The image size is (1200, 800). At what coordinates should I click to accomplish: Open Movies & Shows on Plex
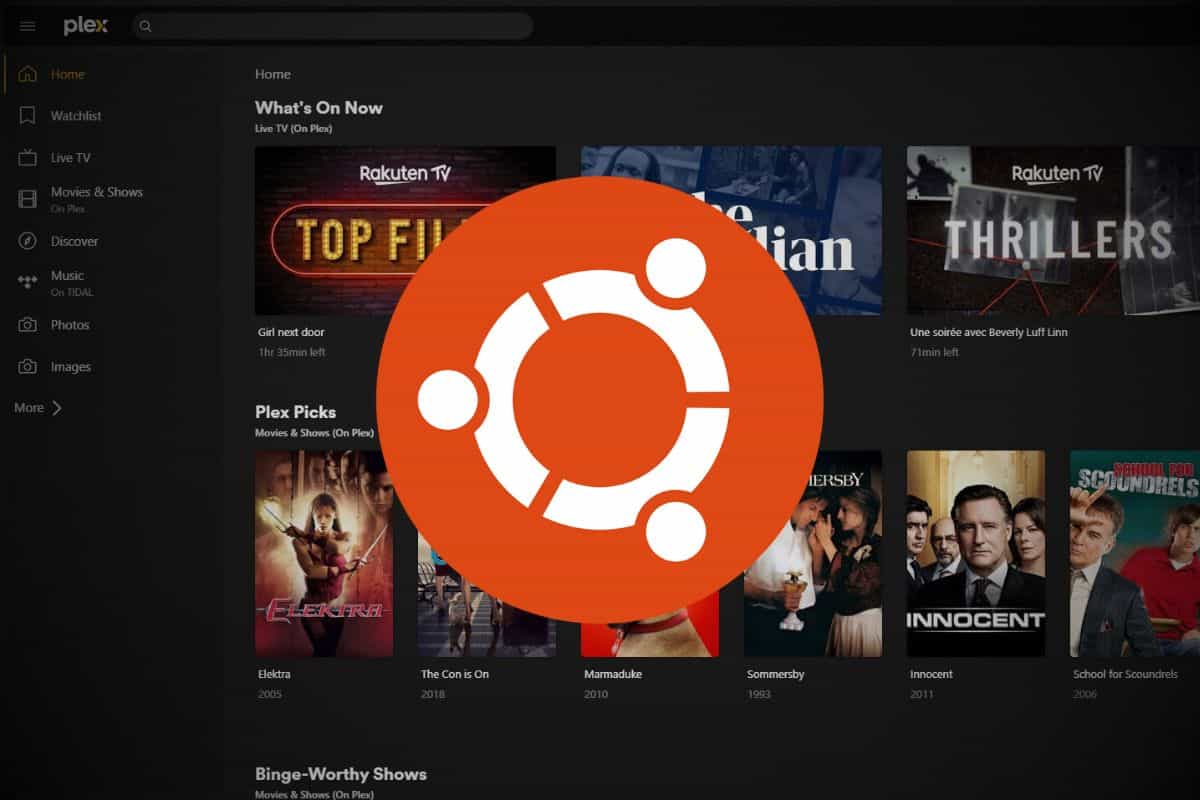point(97,199)
